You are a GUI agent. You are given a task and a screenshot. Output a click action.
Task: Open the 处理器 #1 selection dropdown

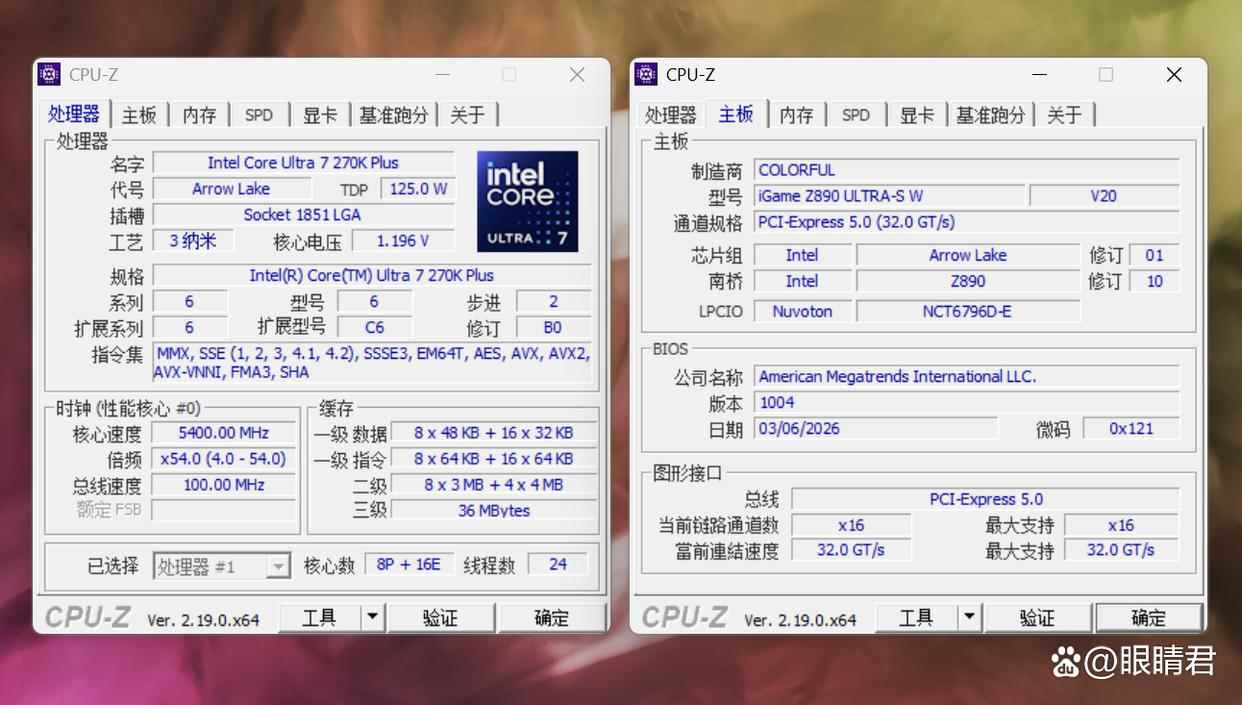[222, 566]
